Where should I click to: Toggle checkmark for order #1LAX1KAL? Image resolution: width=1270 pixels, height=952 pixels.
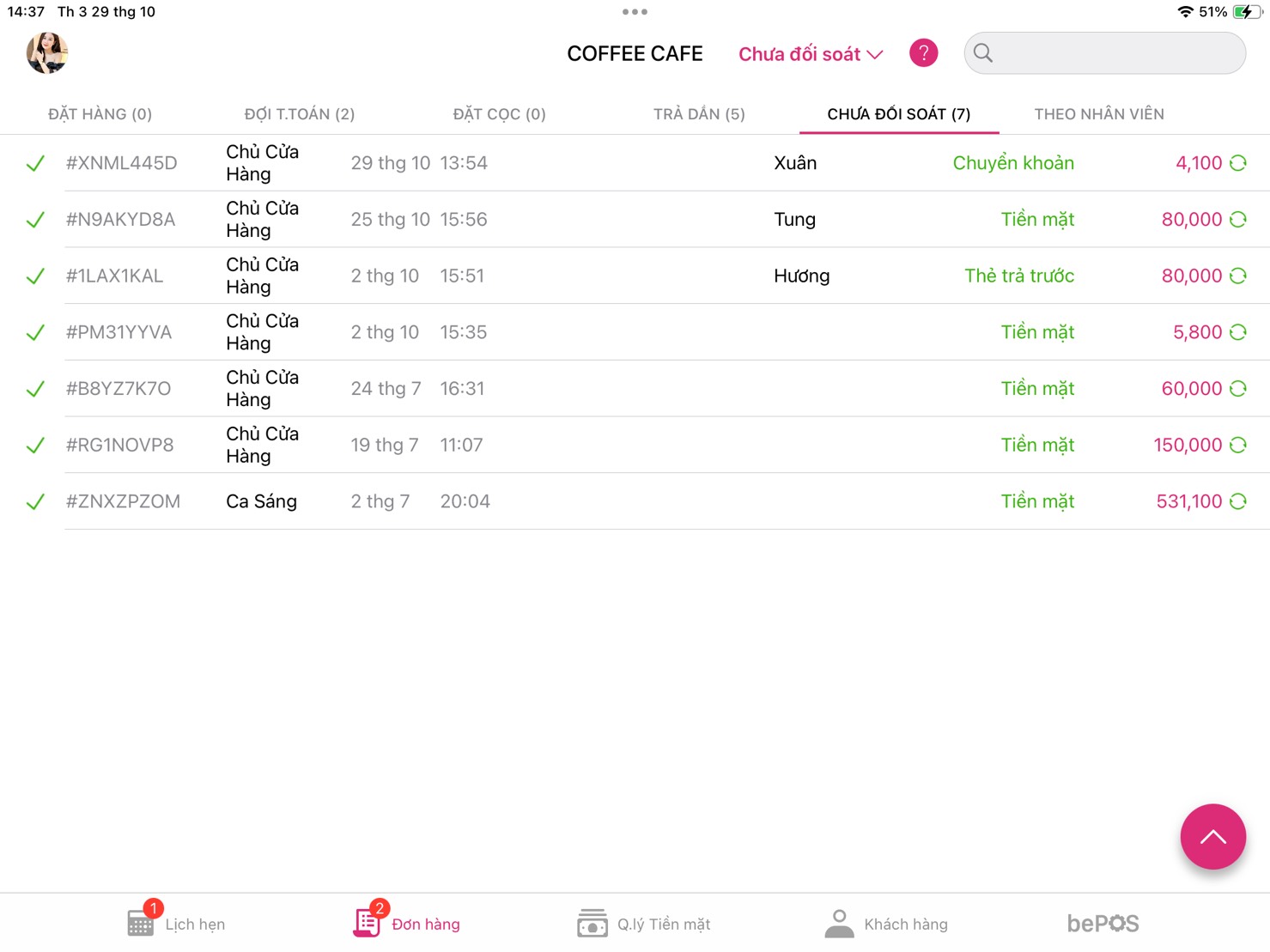pyautogui.click(x=35, y=276)
